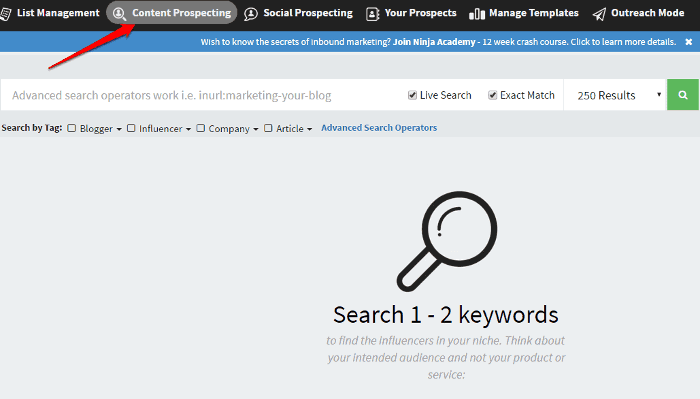Check the Company tag checkbox

tap(200, 128)
